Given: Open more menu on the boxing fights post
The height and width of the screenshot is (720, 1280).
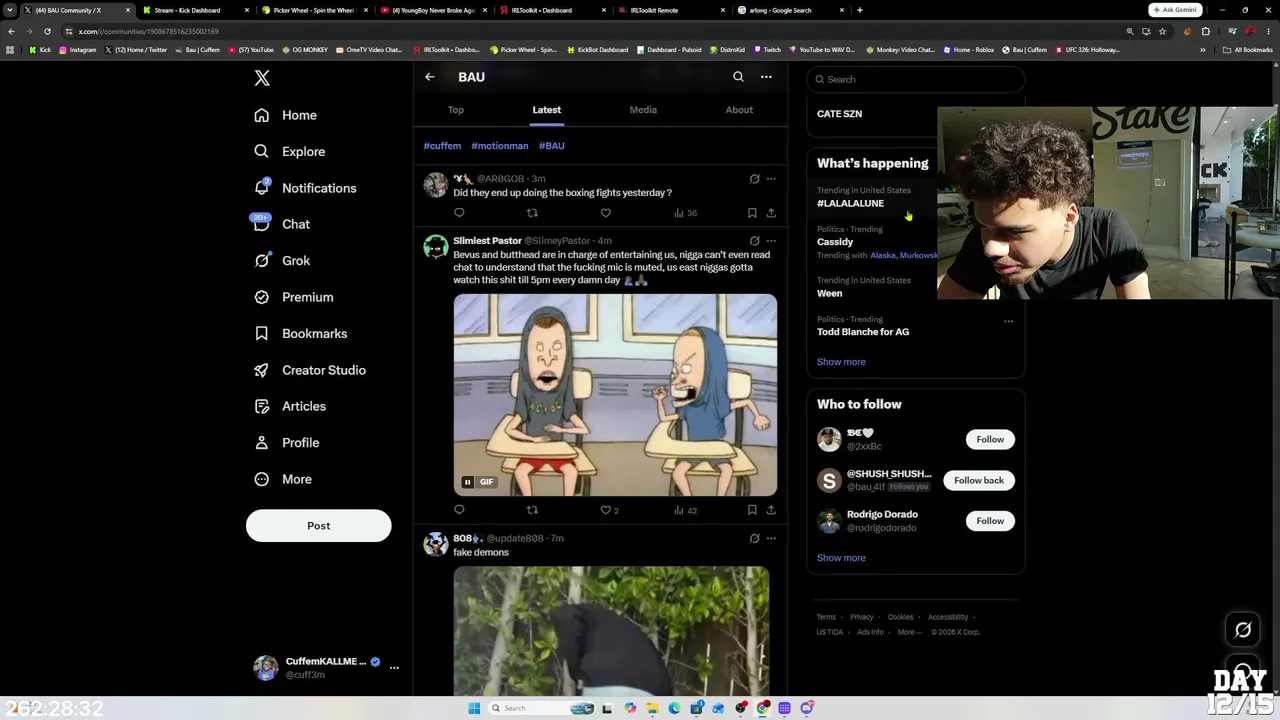Looking at the screenshot, I should point(771,179).
